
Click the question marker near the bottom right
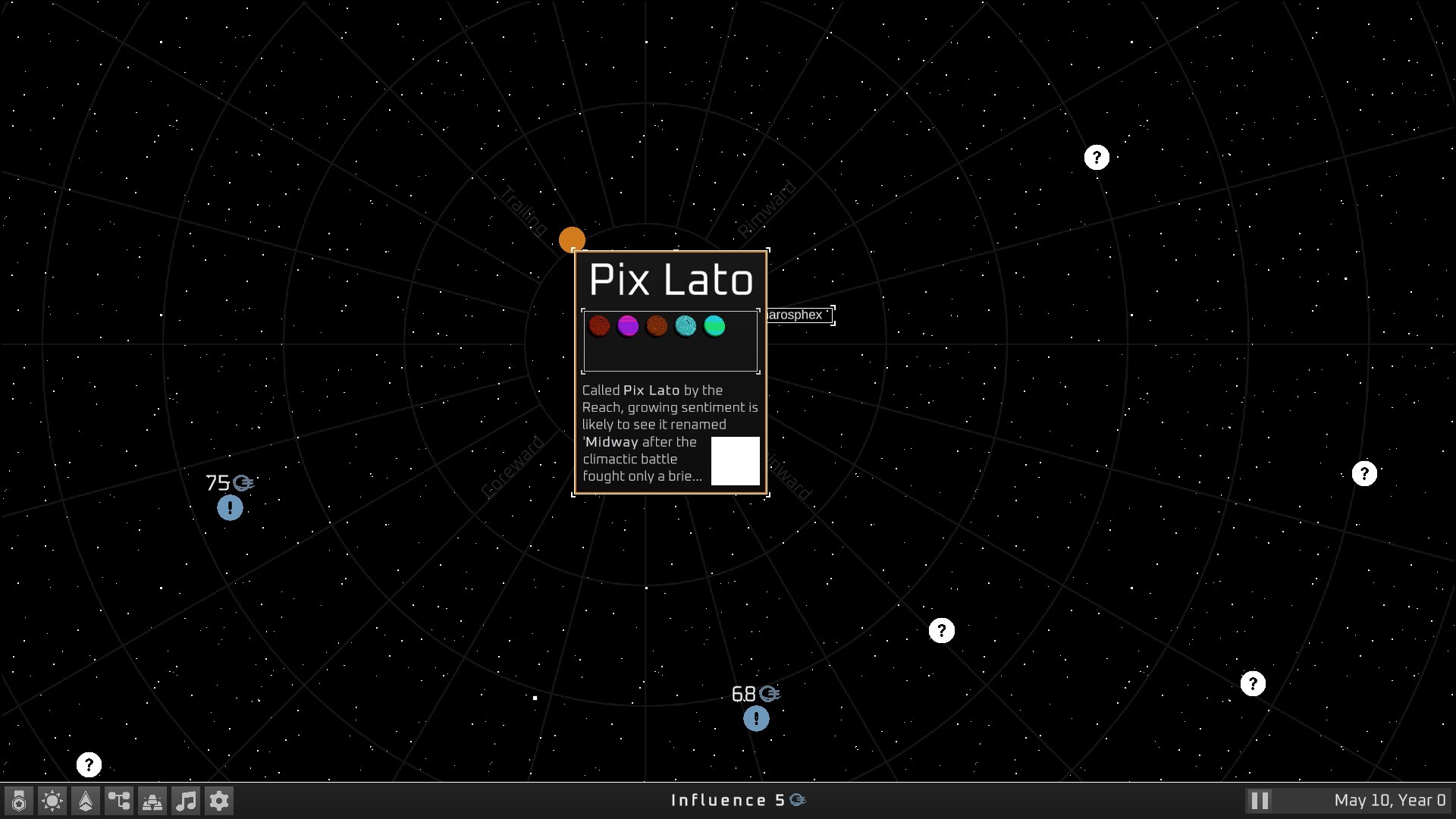[x=1253, y=683]
